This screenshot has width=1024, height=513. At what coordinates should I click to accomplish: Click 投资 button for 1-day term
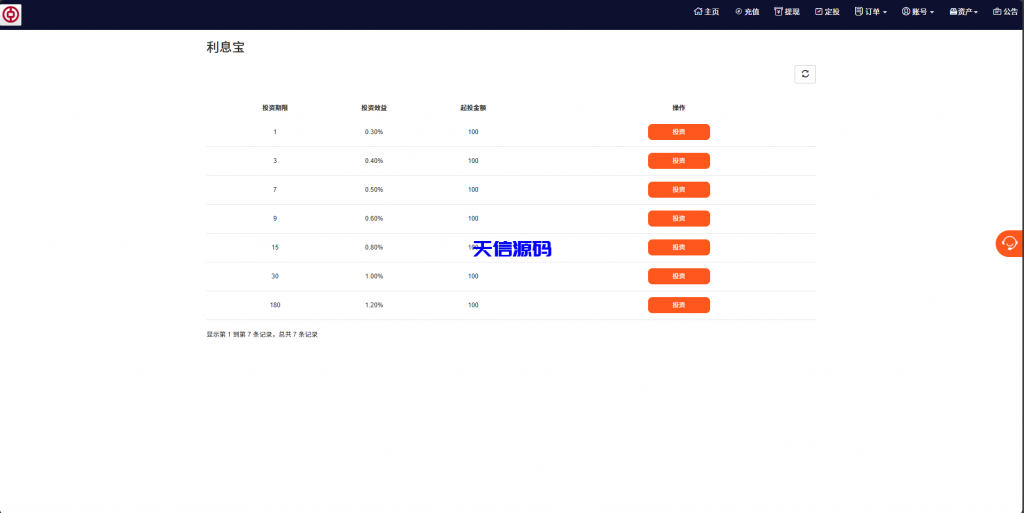click(x=678, y=132)
